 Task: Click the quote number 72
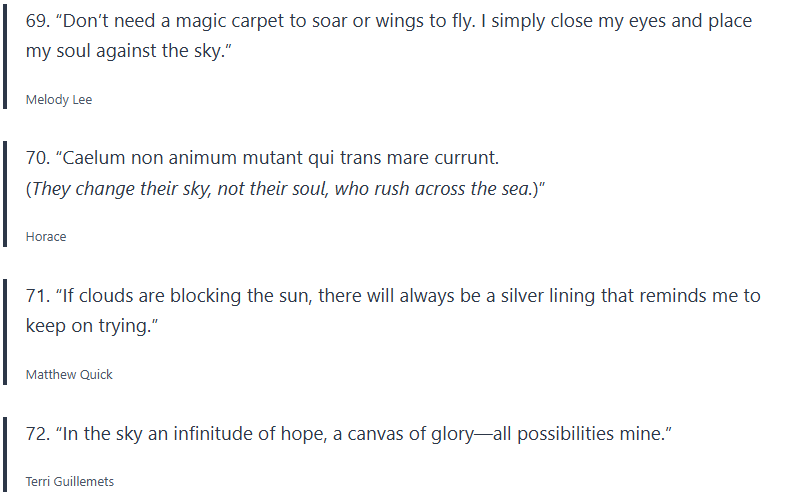37,434
